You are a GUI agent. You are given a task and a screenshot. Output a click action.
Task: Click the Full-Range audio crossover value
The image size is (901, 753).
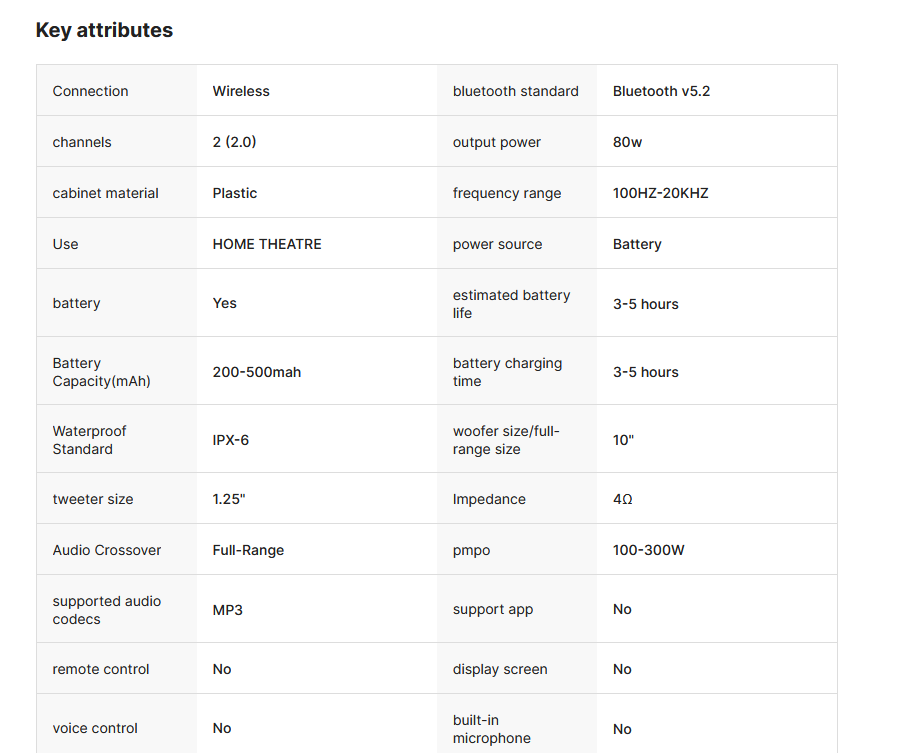[248, 550]
